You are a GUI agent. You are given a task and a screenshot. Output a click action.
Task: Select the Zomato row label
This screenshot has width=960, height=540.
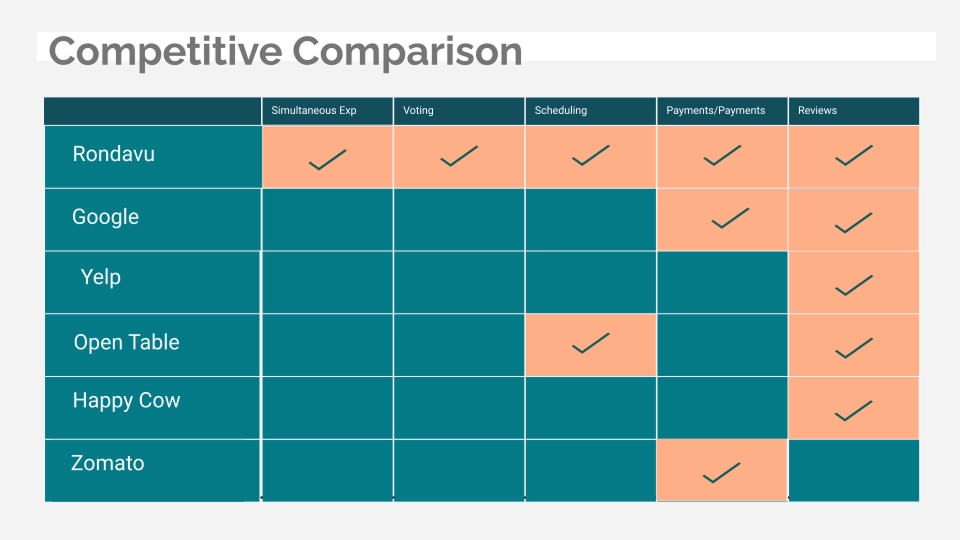pos(108,463)
